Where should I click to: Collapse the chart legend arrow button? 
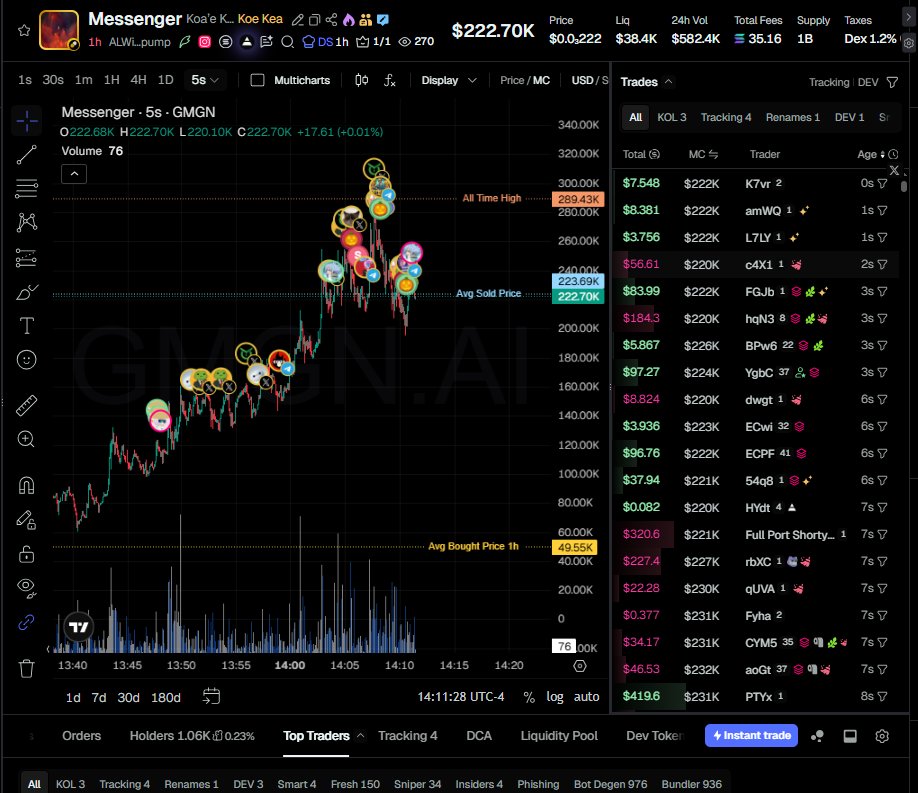tap(74, 174)
